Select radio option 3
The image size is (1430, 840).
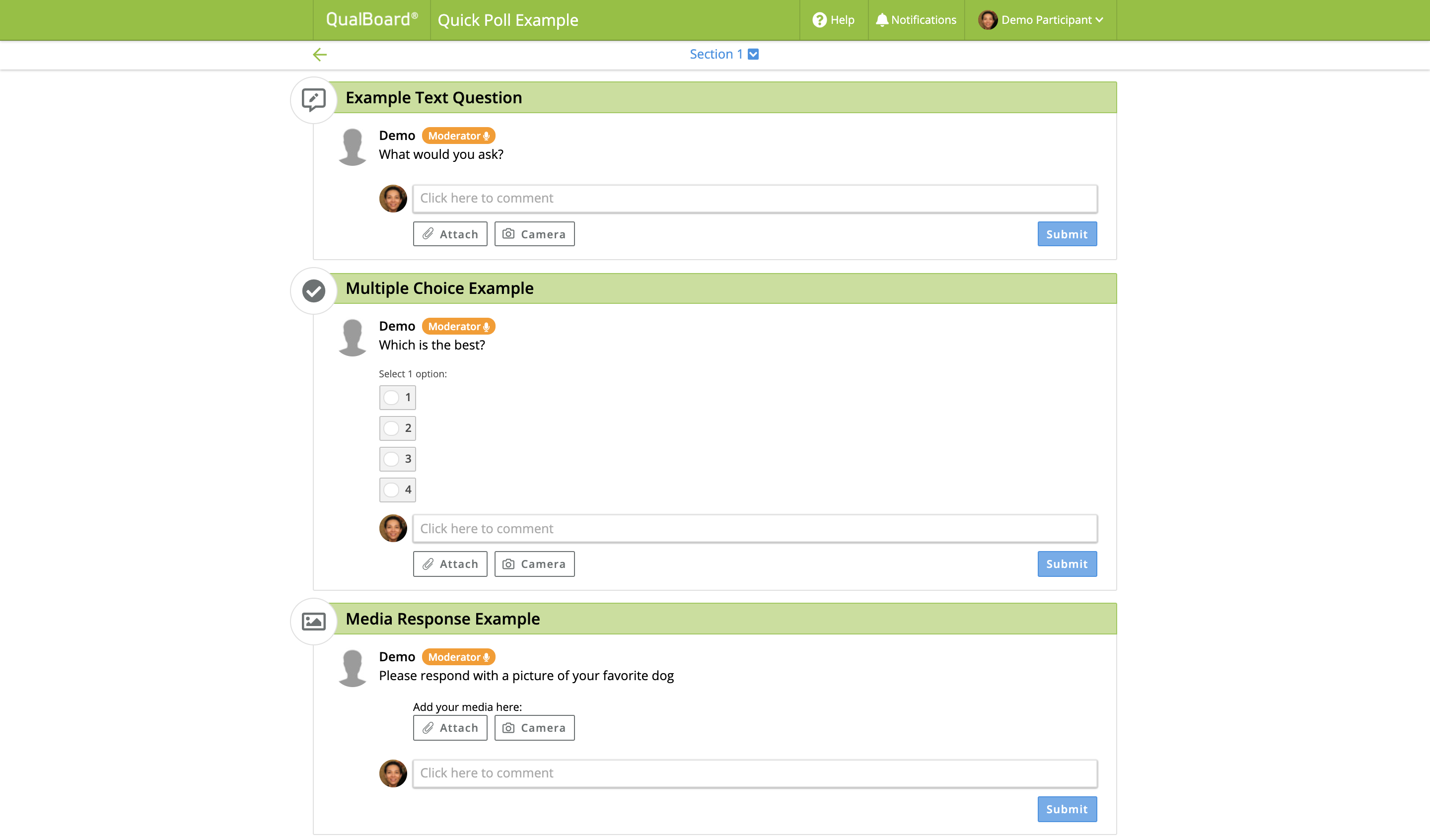397,459
